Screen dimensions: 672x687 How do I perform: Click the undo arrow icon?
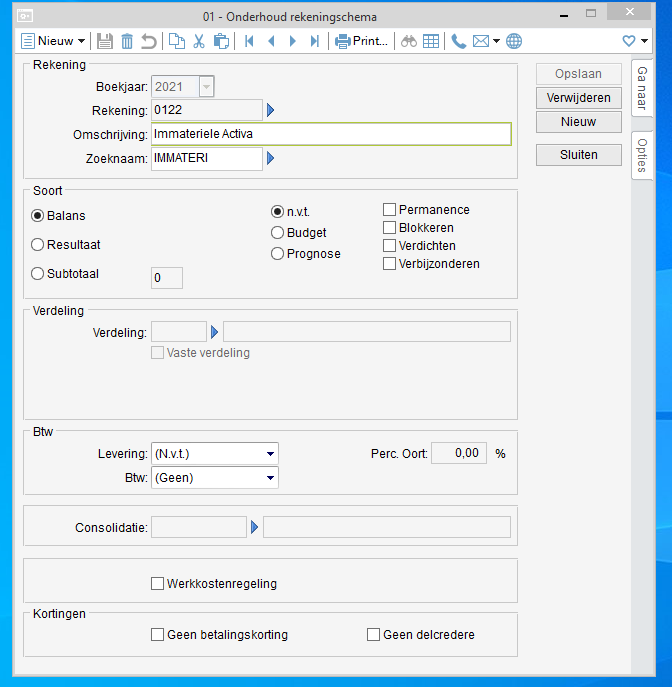(x=149, y=41)
